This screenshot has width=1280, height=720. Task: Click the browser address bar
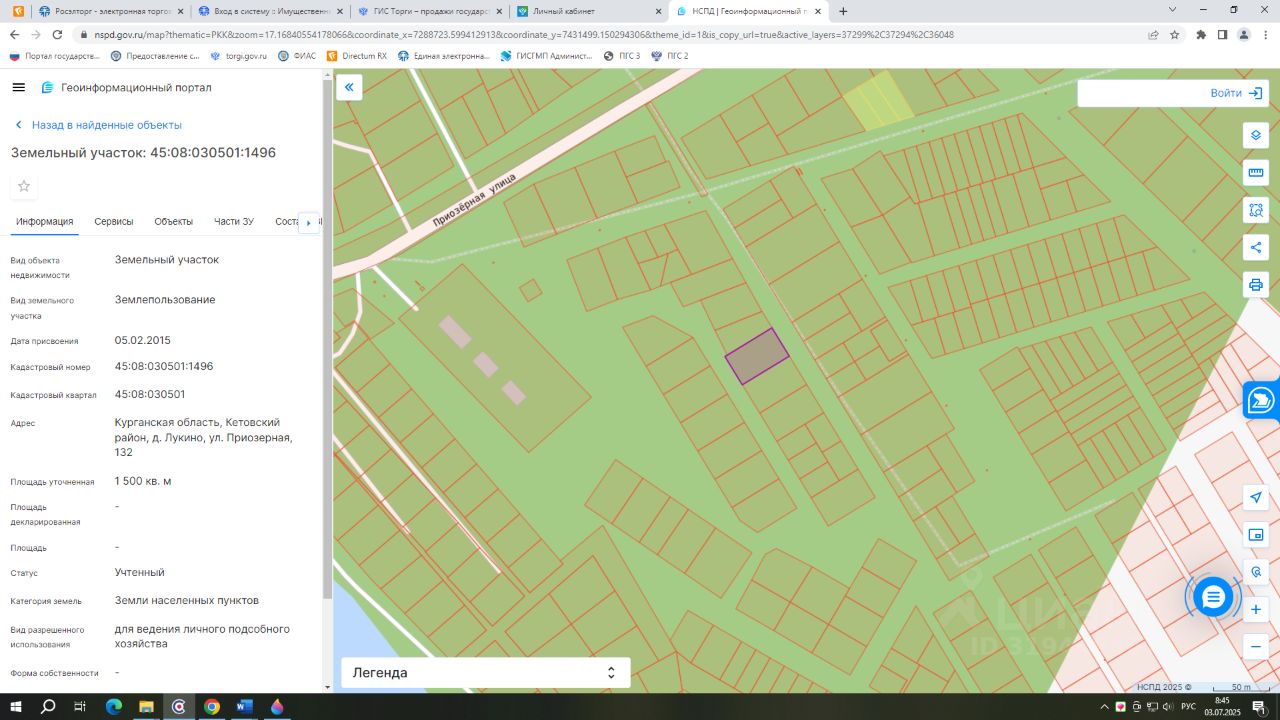pyautogui.click(x=610, y=34)
